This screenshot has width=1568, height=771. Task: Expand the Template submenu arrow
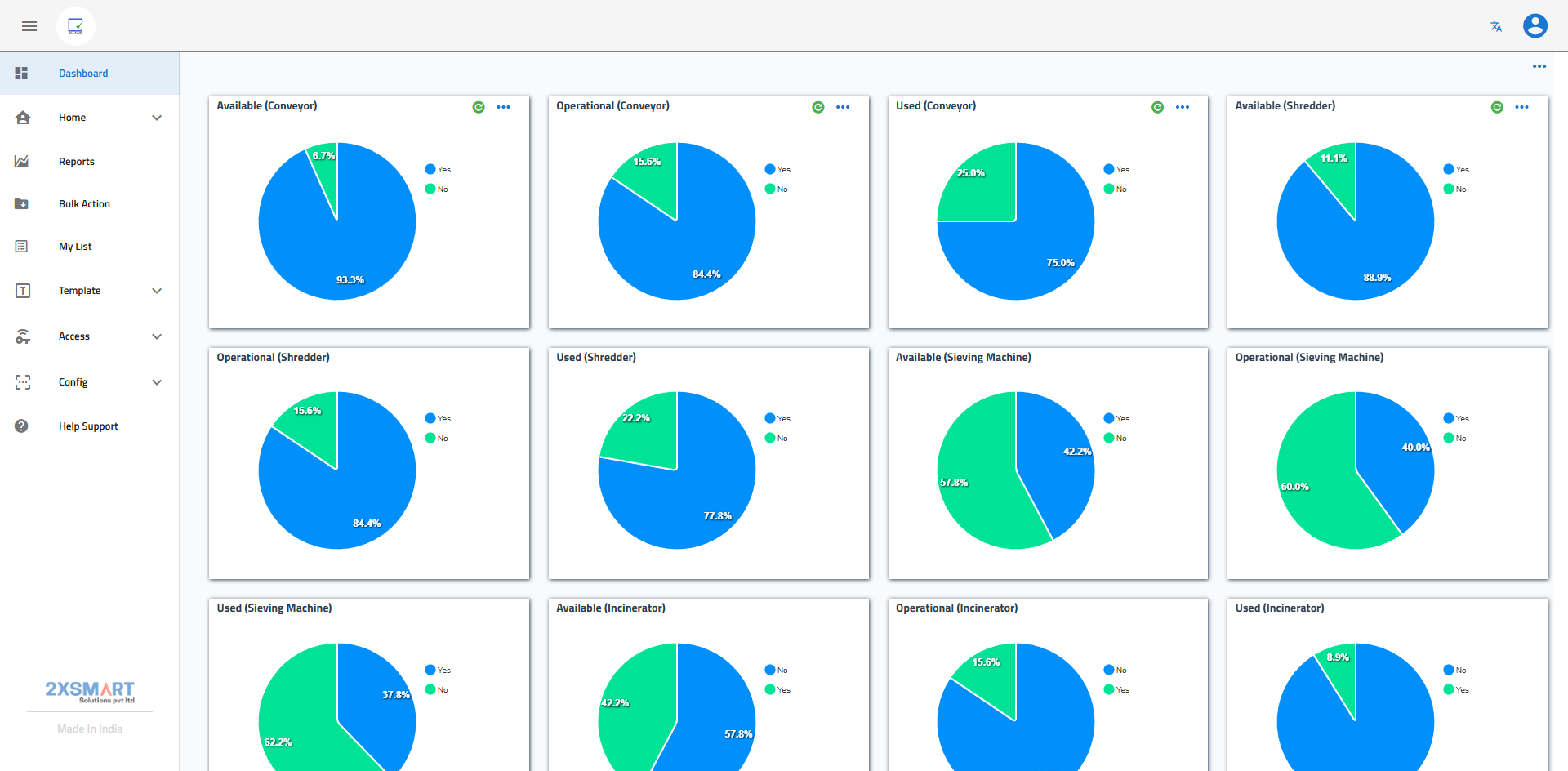coord(157,291)
